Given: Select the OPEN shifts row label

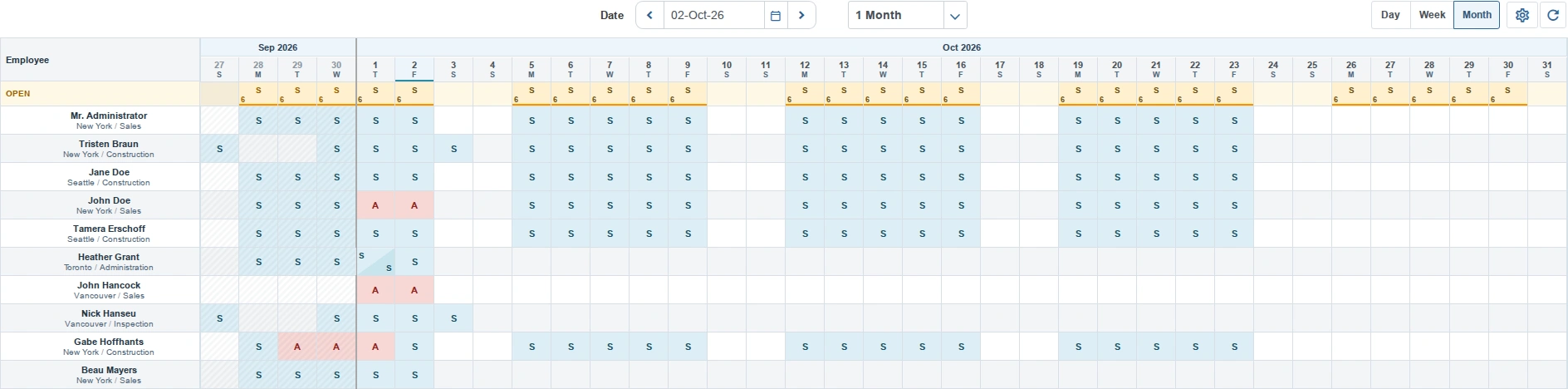Looking at the screenshot, I should 100,93.
